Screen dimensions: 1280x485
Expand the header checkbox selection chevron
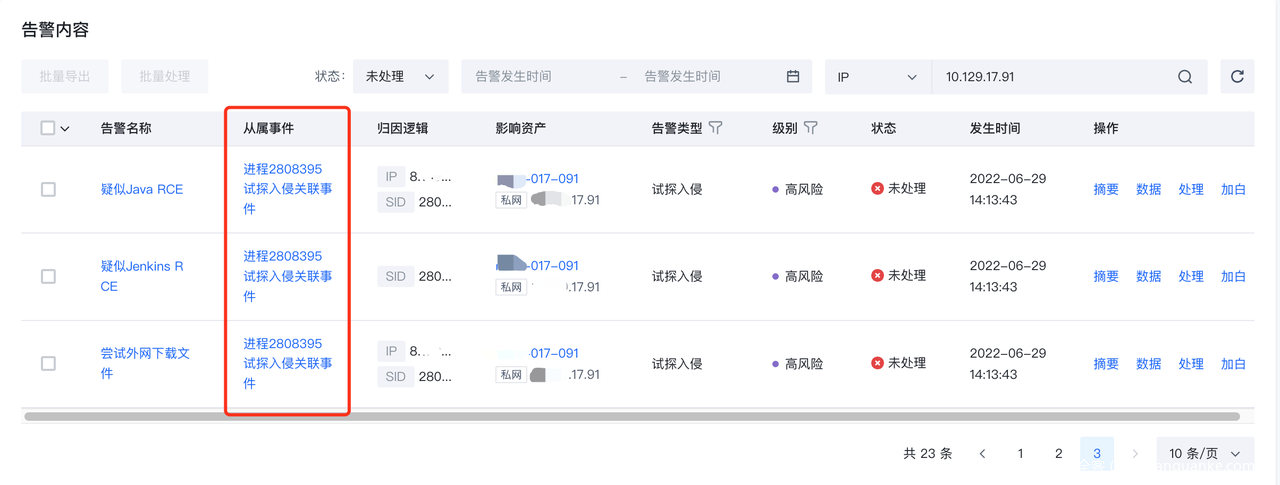[x=65, y=129]
